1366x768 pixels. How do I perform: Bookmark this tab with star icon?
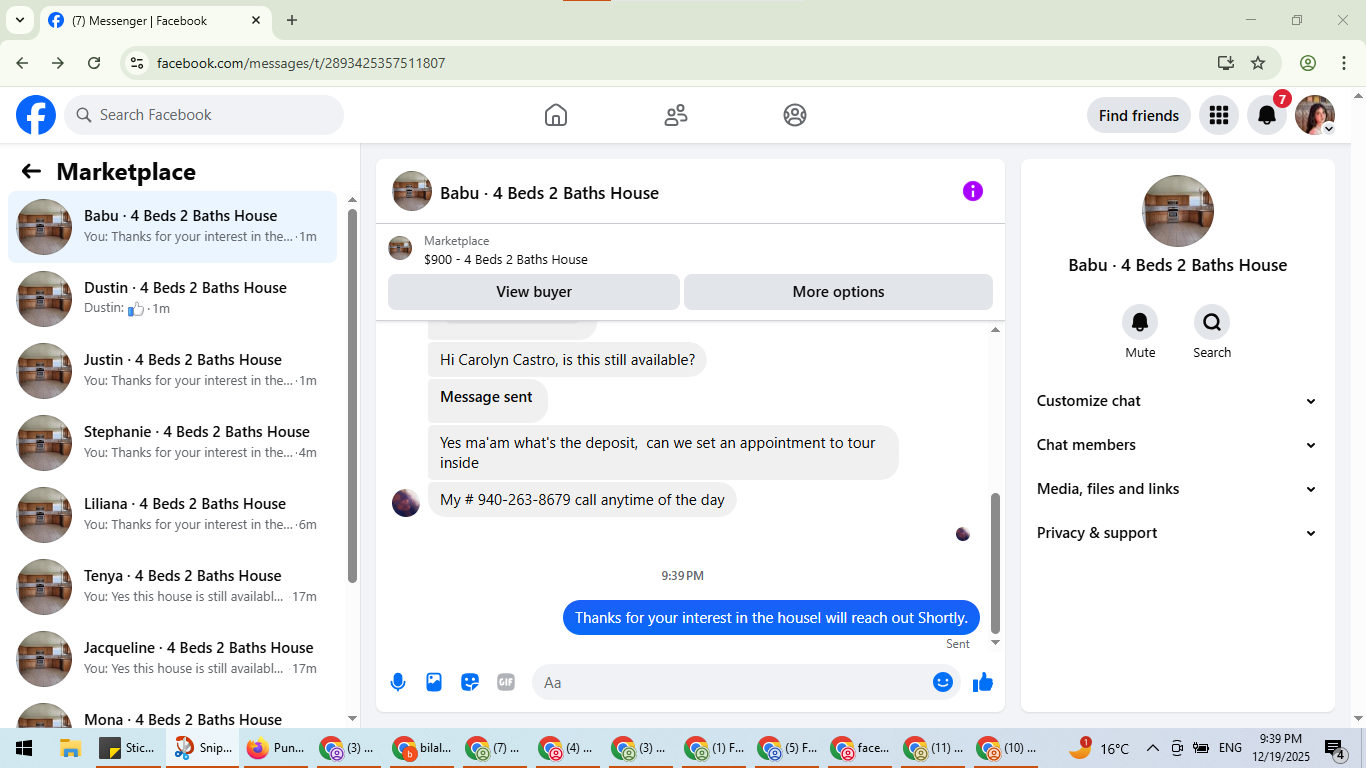pyautogui.click(x=1258, y=63)
